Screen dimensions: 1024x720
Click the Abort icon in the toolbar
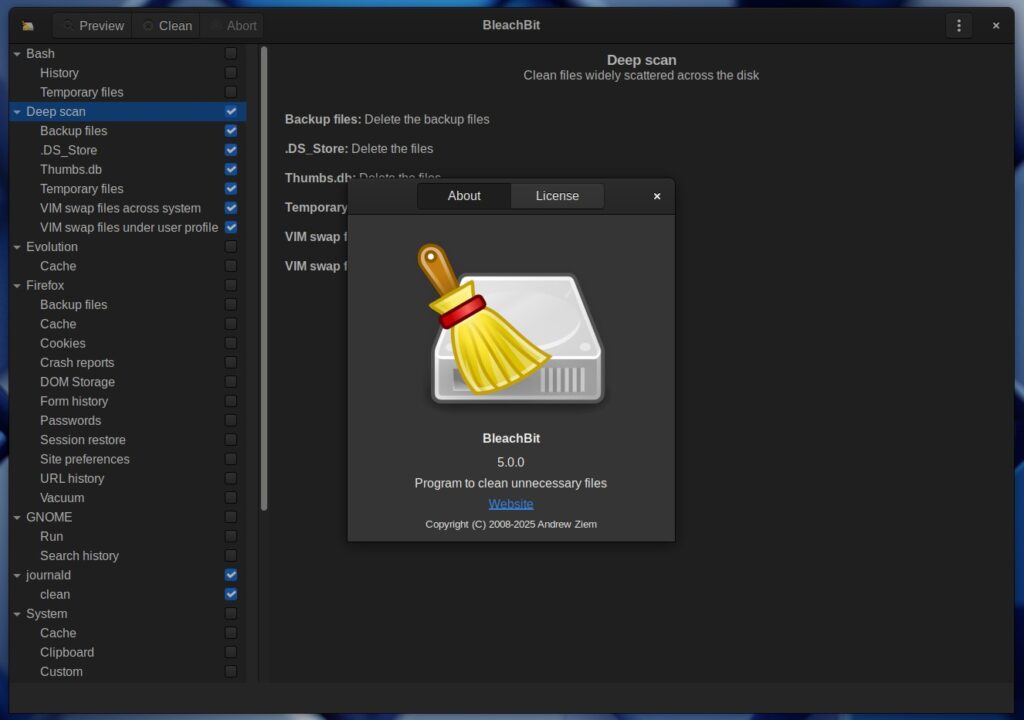[213, 25]
